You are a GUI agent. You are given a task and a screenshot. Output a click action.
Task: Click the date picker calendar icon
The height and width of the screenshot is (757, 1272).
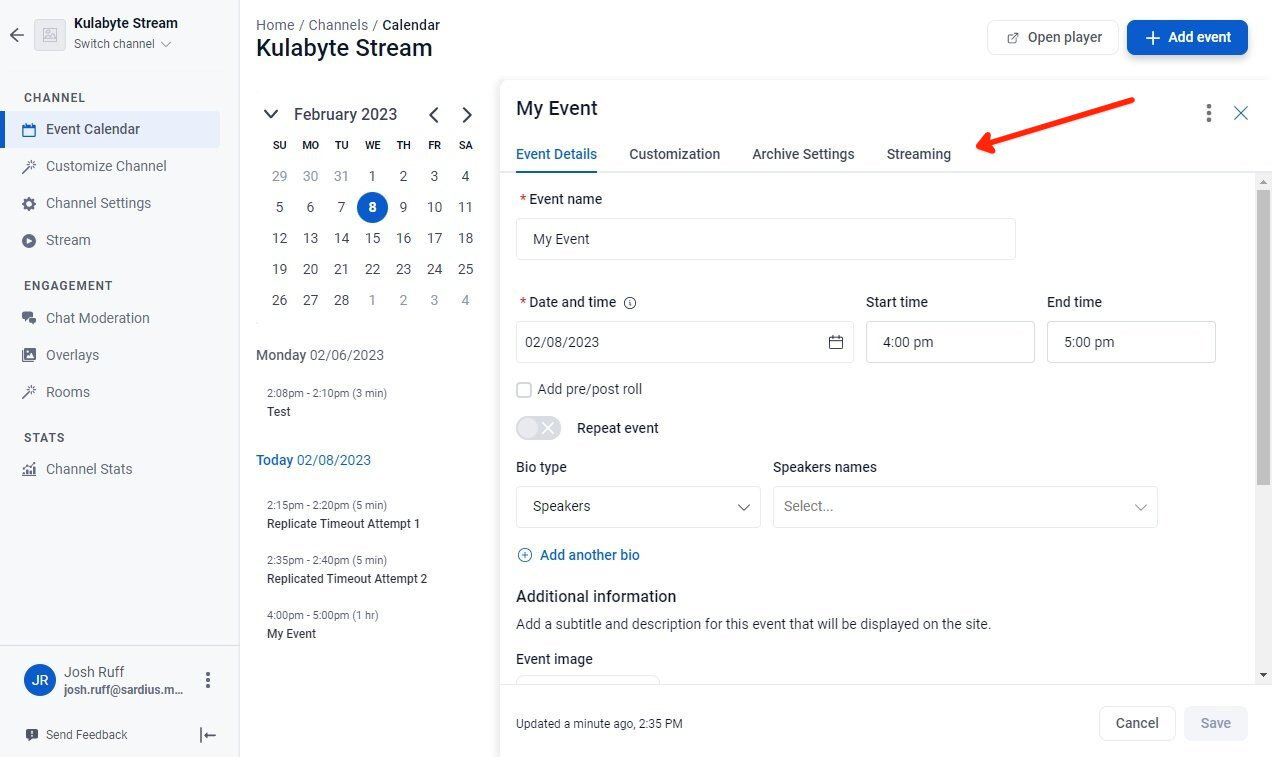[836, 342]
